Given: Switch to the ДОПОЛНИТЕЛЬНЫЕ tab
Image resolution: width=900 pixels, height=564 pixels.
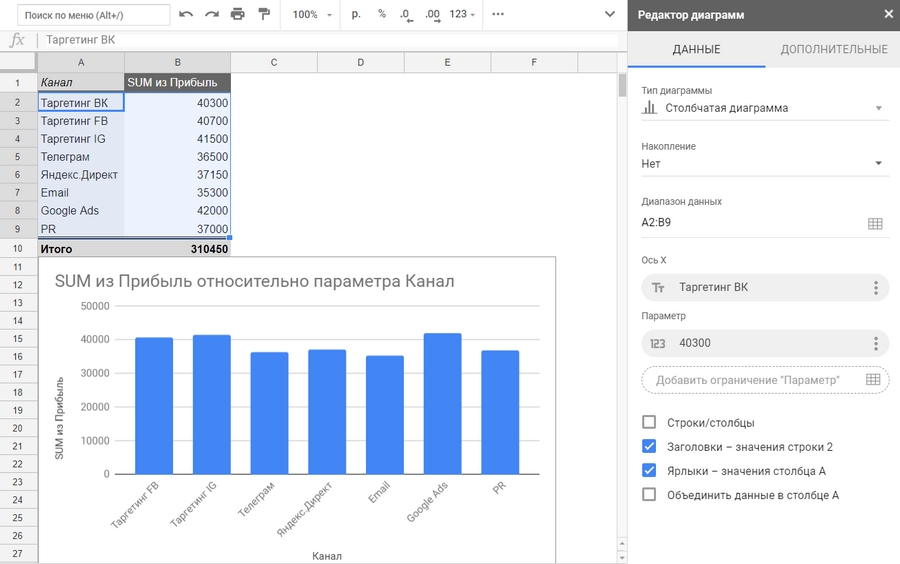Looking at the screenshot, I should pyautogui.click(x=833, y=49).
